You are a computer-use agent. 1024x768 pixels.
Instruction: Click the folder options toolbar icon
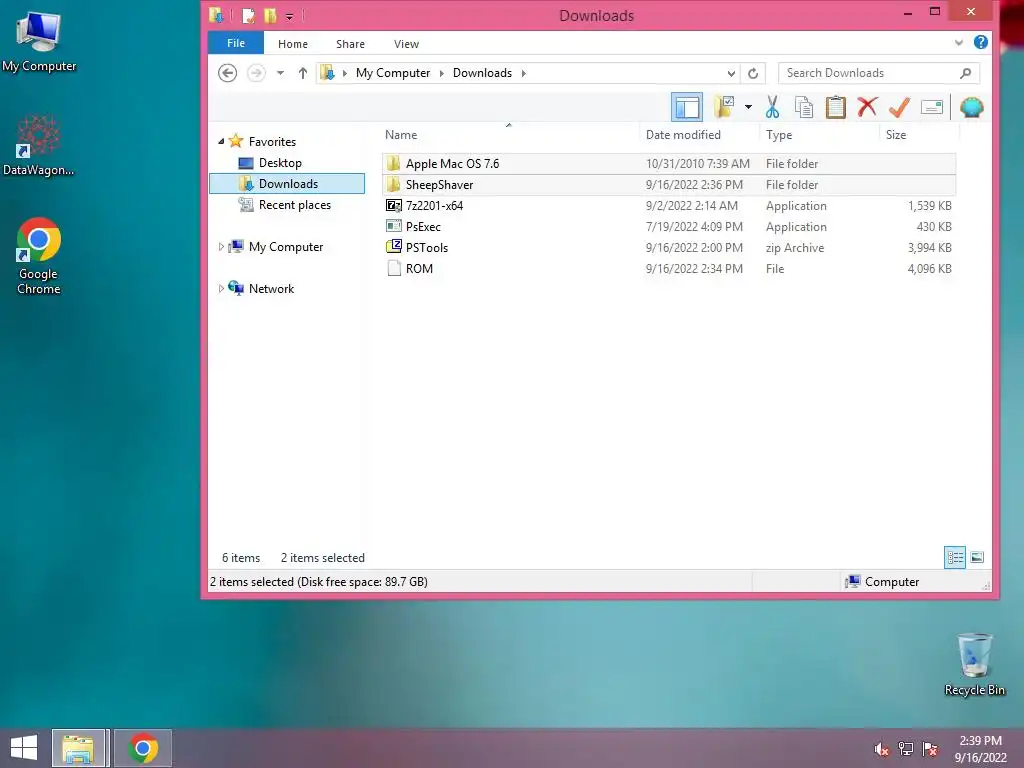(724, 107)
